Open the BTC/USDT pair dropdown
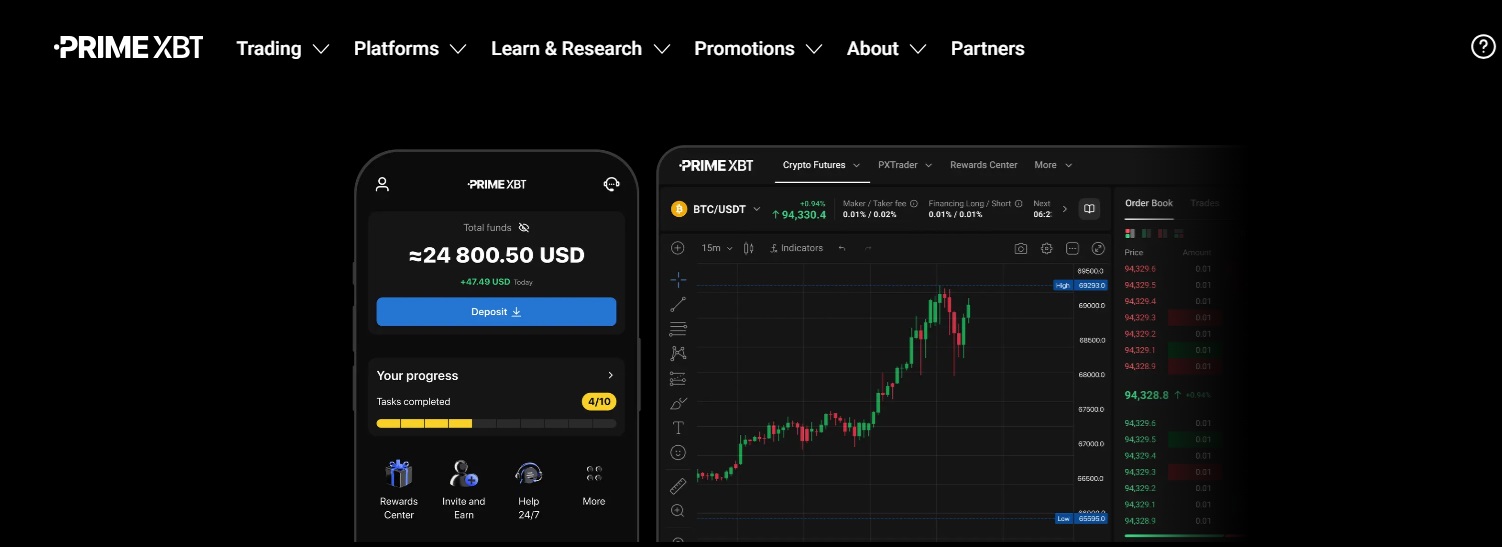The width and height of the screenshot is (1502, 547). 756,209
